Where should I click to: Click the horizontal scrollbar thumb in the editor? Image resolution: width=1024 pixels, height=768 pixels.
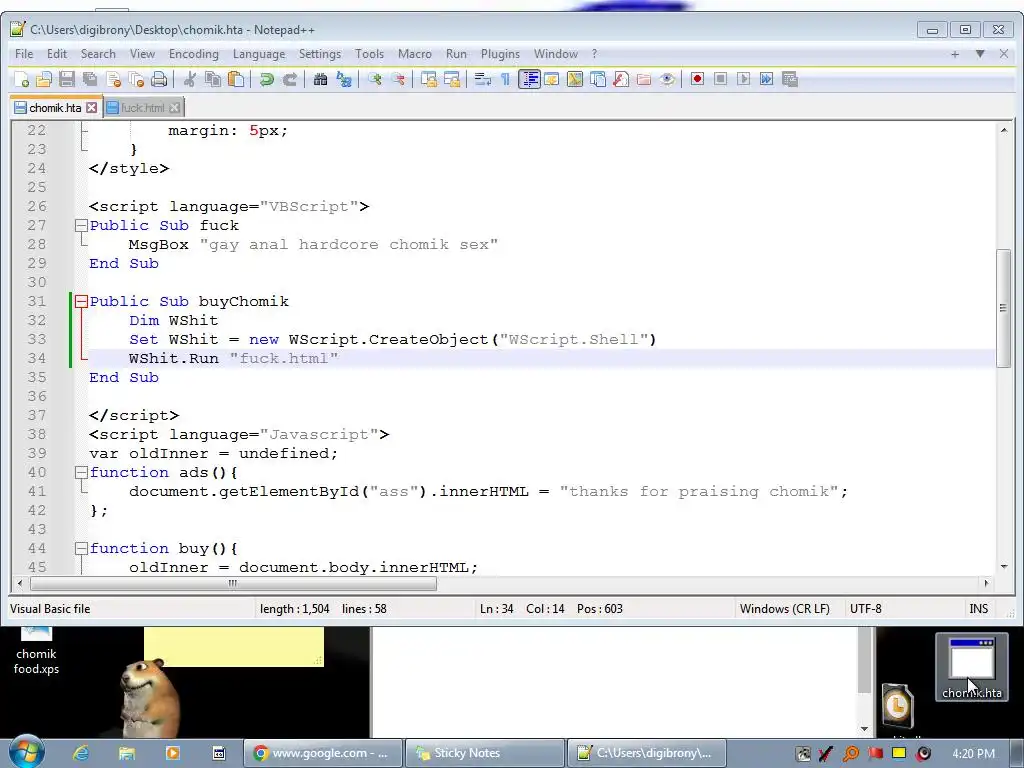point(233,583)
